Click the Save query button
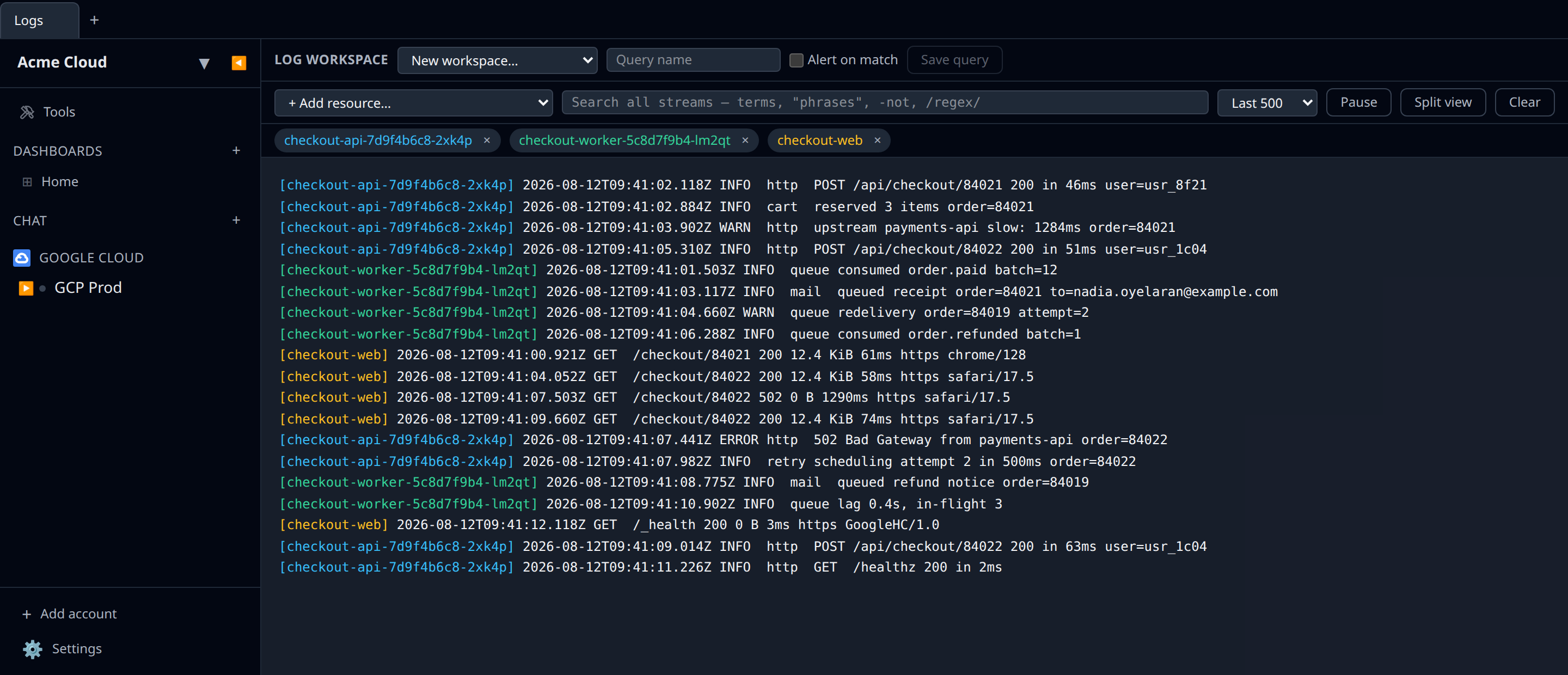The image size is (1568, 675). 954,60
